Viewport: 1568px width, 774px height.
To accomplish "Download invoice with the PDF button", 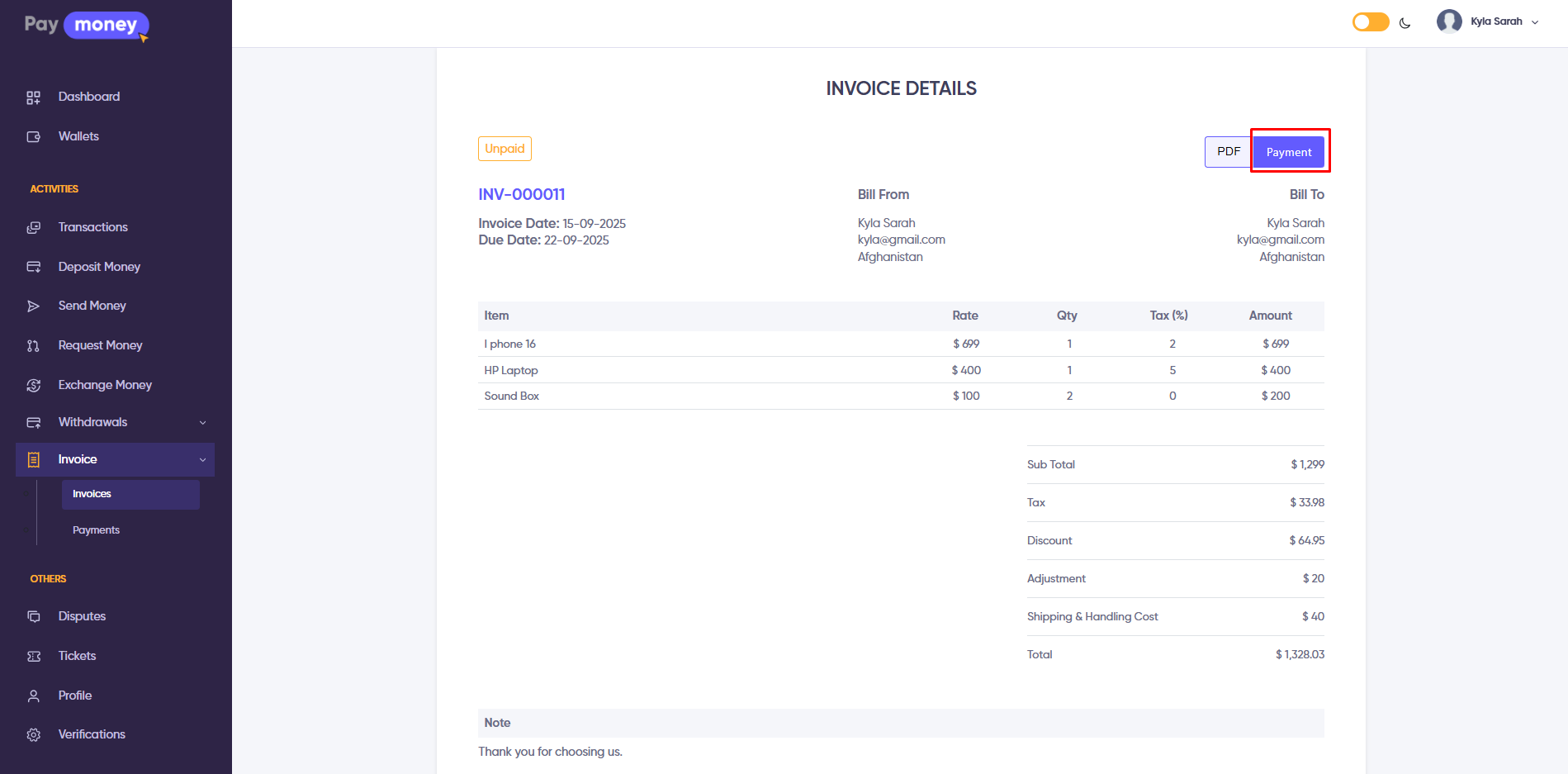I will 1228,152.
